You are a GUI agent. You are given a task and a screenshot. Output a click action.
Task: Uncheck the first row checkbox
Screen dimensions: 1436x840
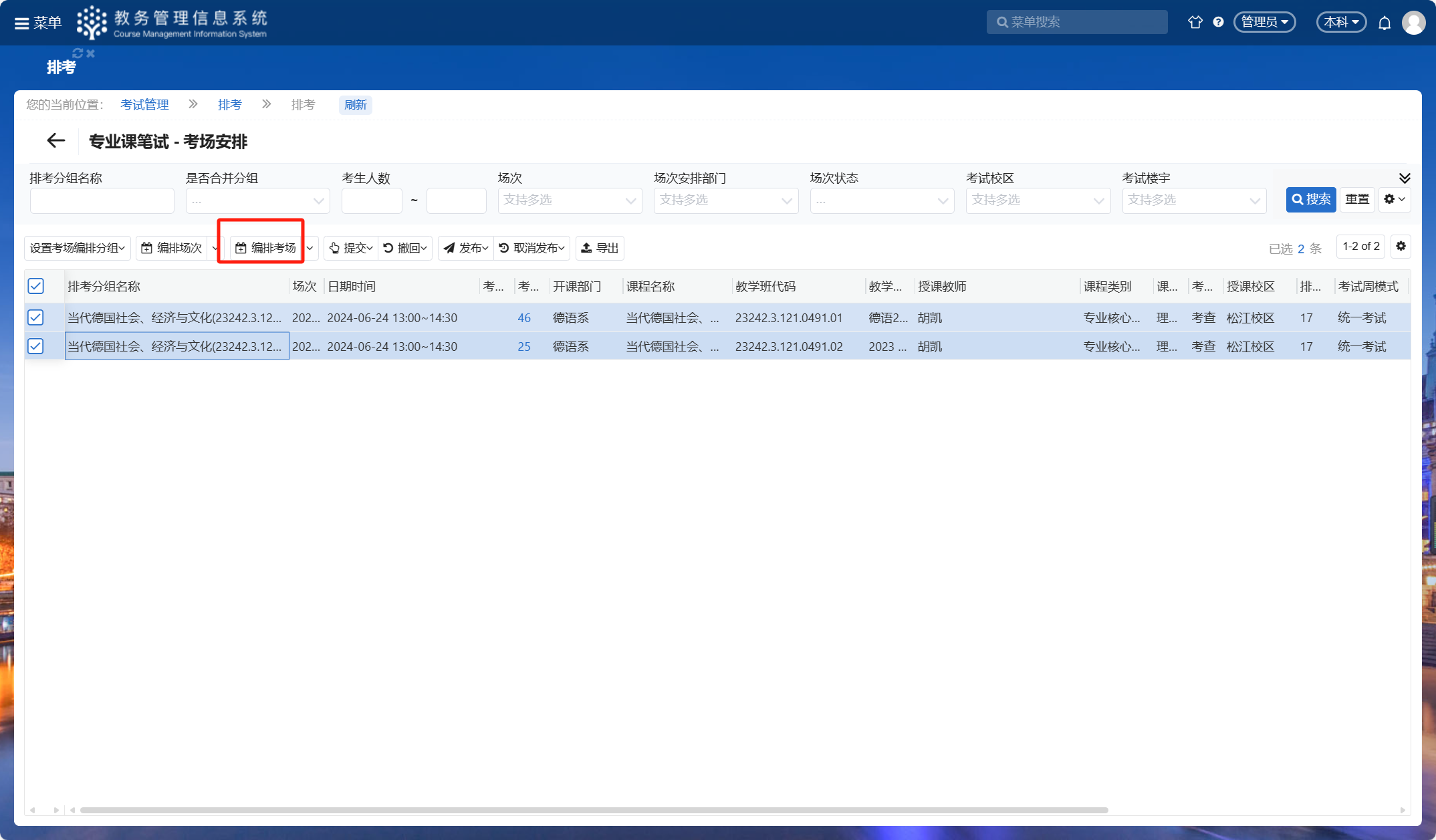(x=36, y=317)
